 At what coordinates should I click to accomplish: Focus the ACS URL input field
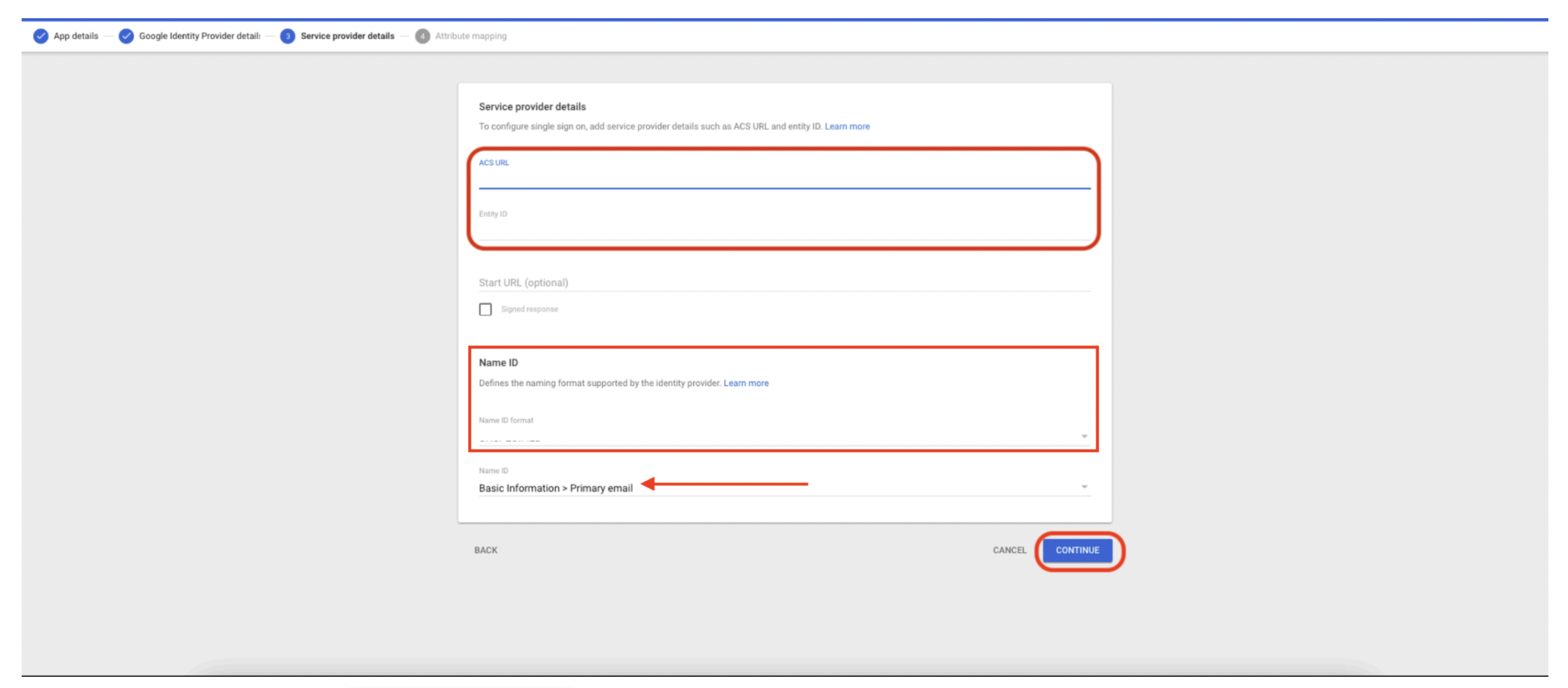pos(783,178)
